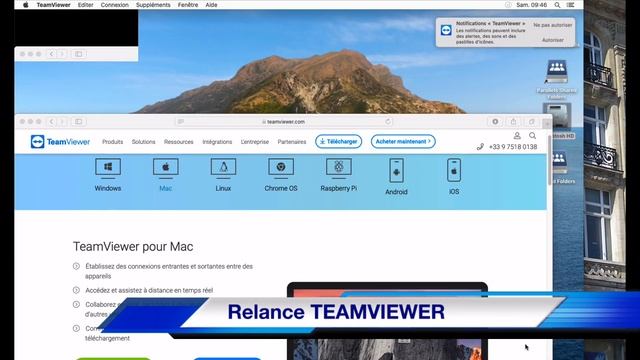The height and width of the screenshot is (360, 640).
Task: Open the Aide menu
Action: 211,5
